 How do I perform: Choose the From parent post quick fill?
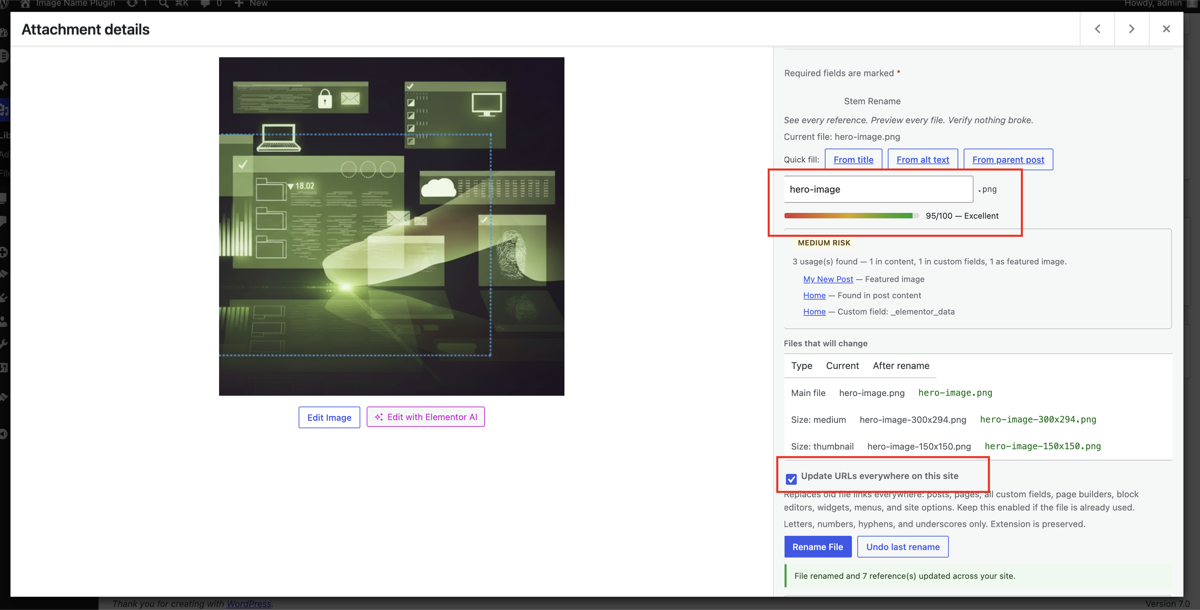[1008, 159]
